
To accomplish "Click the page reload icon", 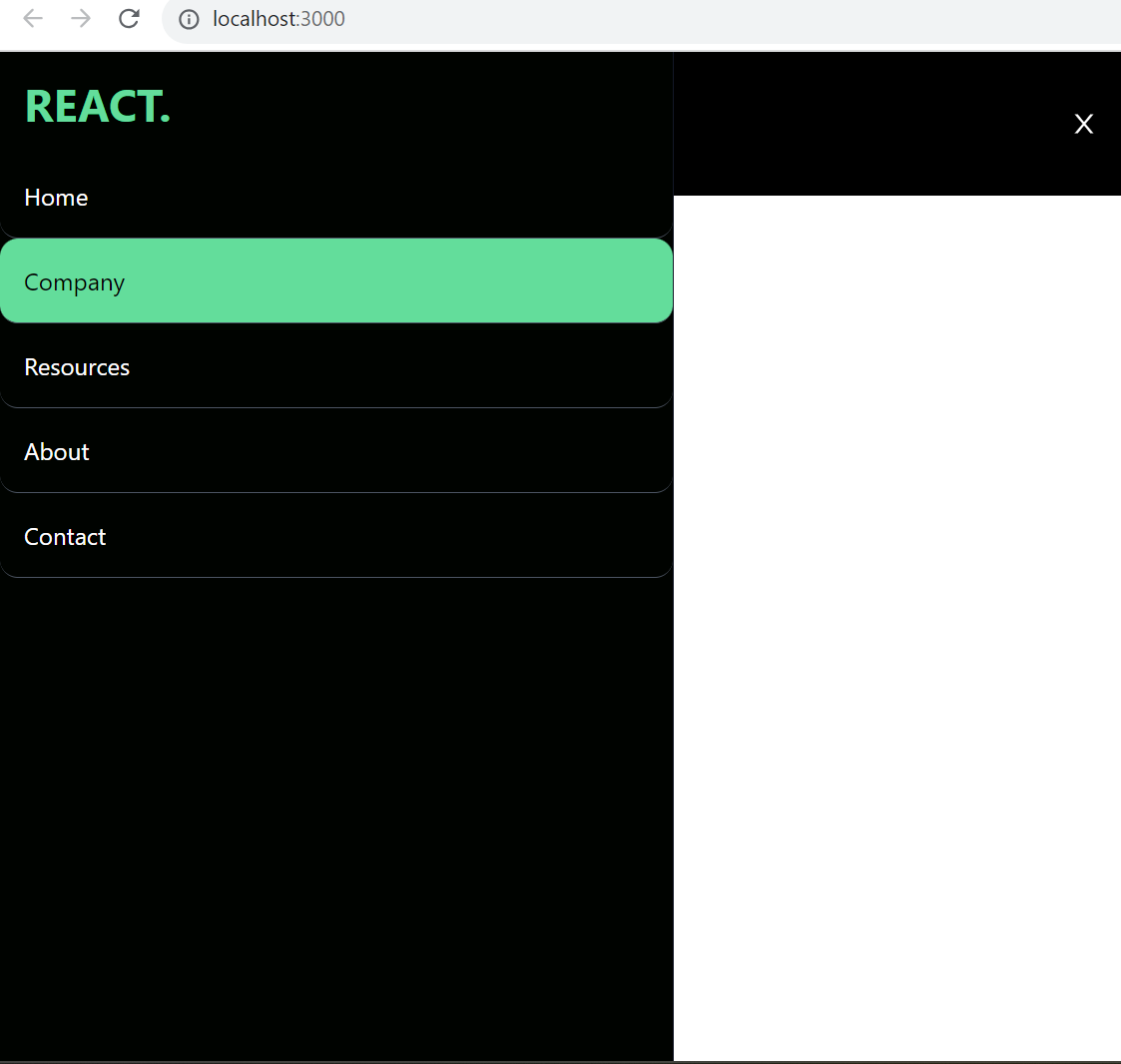I will pyautogui.click(x=129, y=18).
